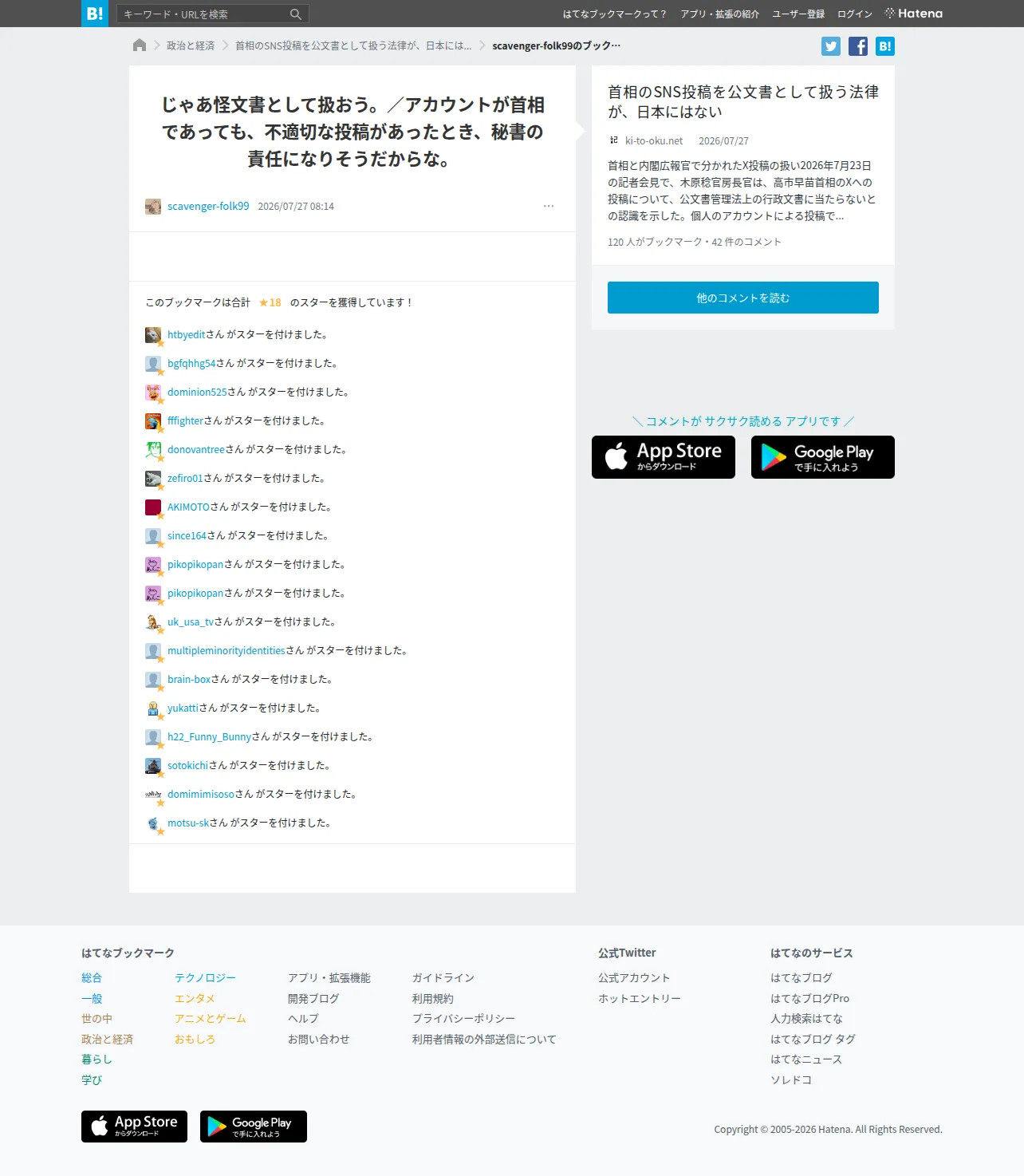Viewport: 1024px width, 1176px height.
Task: Open ユーザー登録 in top navigation
Action: (798, 14)
